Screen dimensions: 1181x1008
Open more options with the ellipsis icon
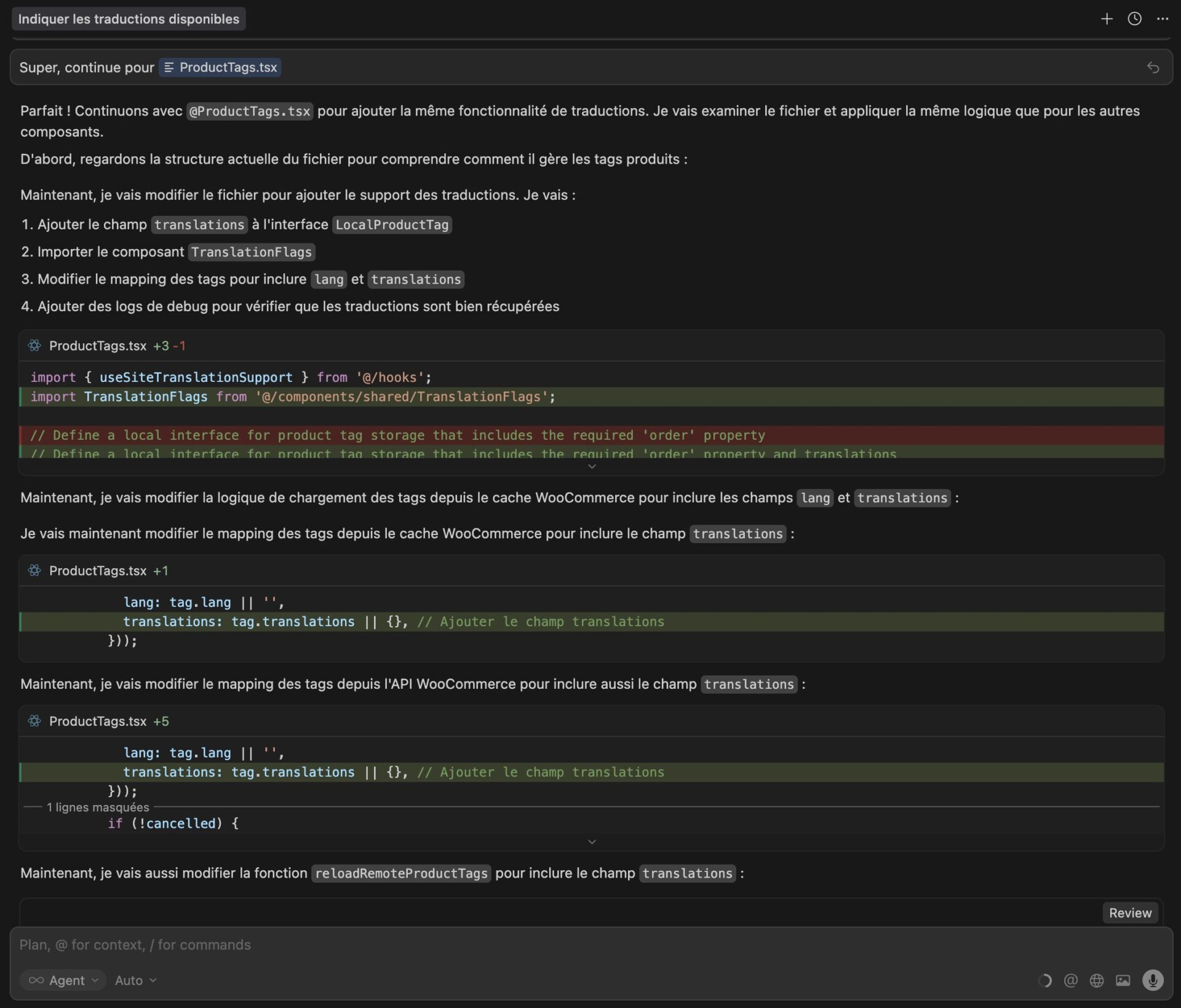coord(1163,19)
